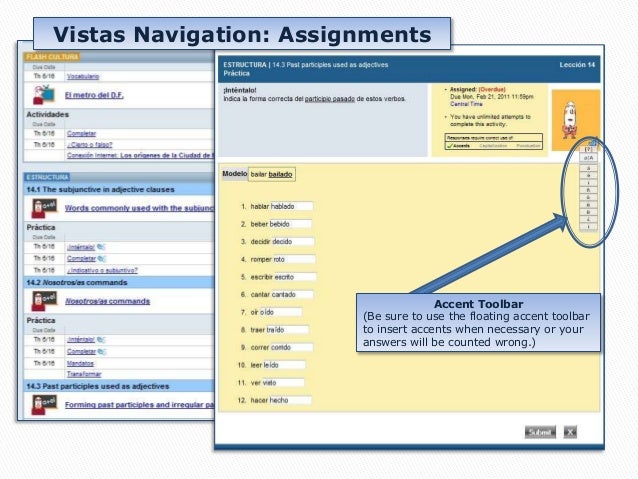This screenshot has height=479, width=638.
Task: Insert ¡ from the accent toolbar
Action: tap(588, 227)
